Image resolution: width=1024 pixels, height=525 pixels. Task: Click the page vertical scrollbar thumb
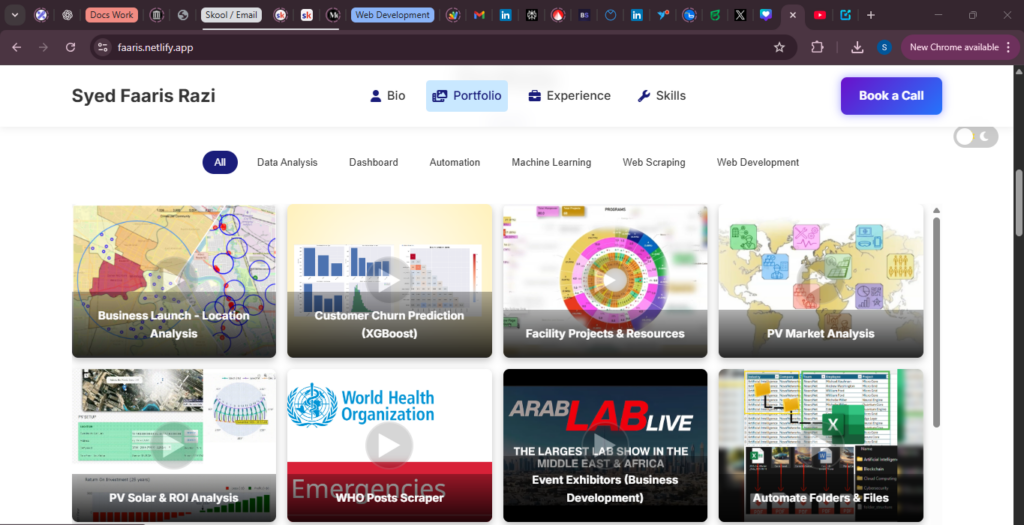click(1019, 202)
